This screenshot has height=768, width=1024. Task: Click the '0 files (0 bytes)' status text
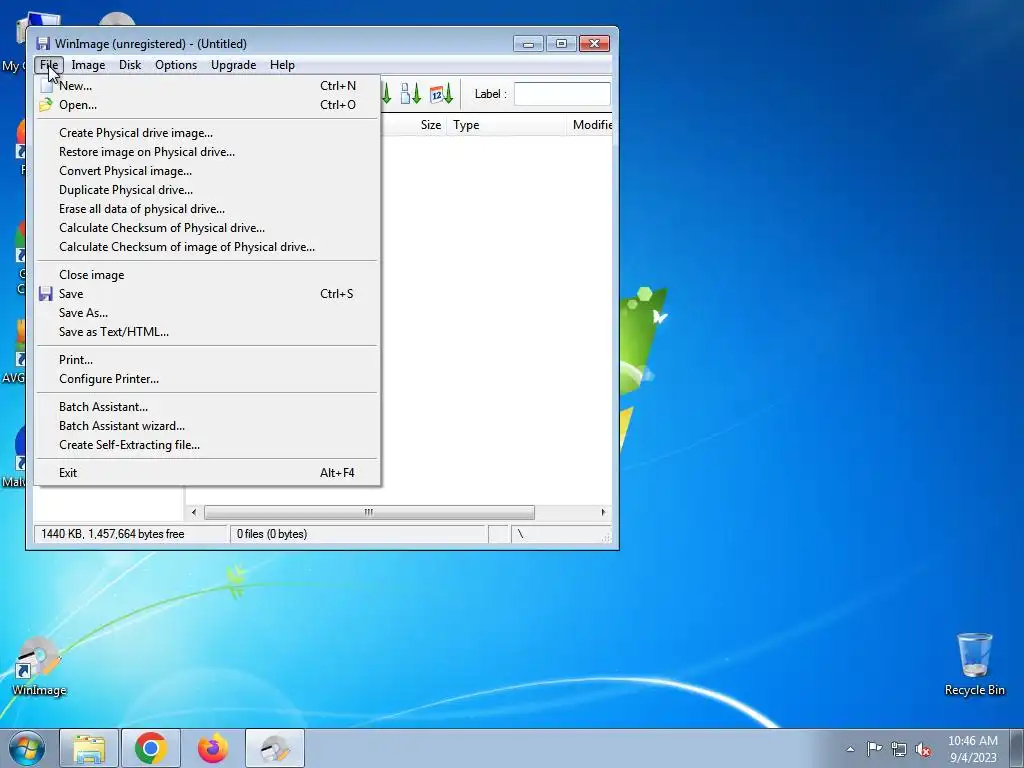tap(272, 534)
